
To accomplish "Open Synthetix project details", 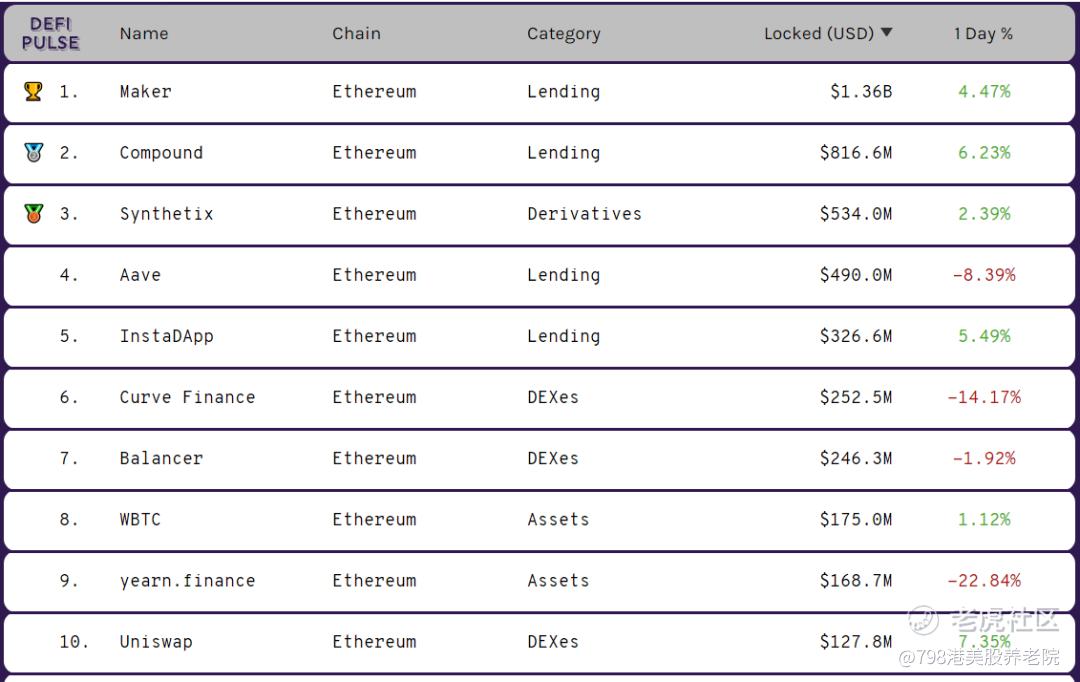I will 166,214.
